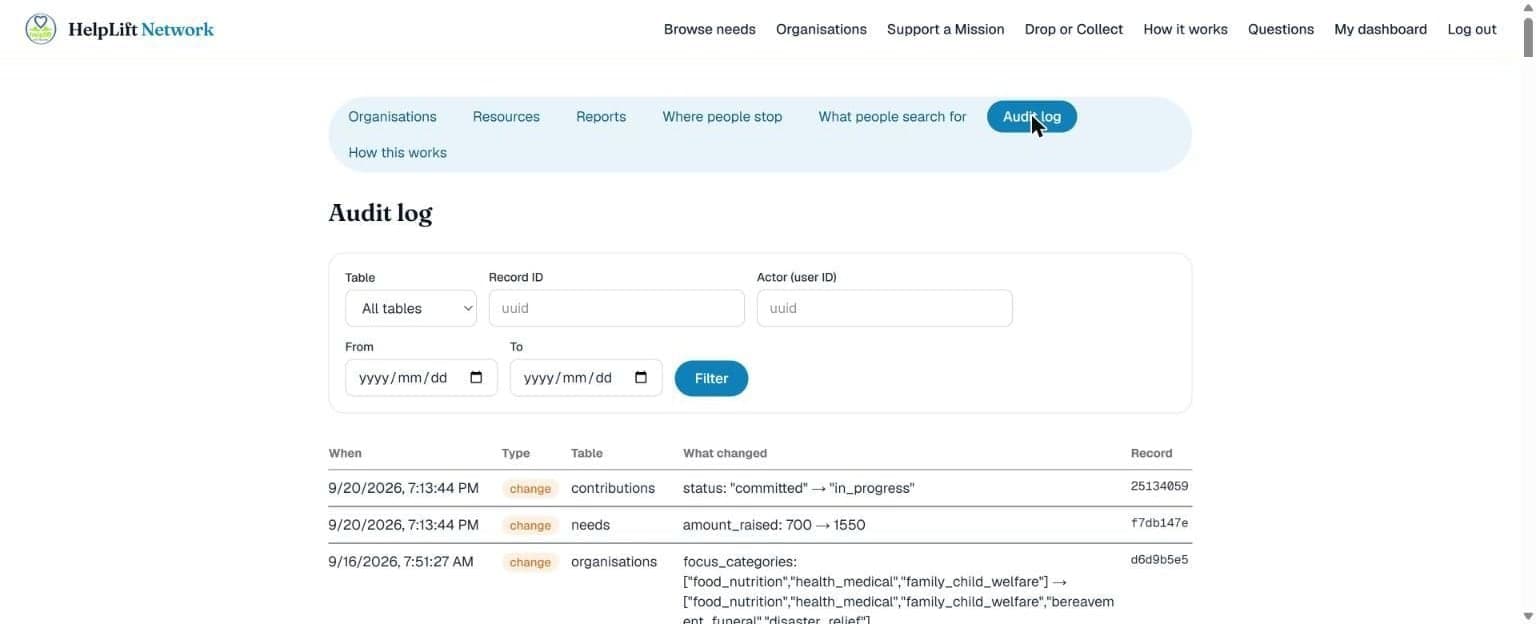Select record ID d6d9b5e5

(x=1159, y=560)
